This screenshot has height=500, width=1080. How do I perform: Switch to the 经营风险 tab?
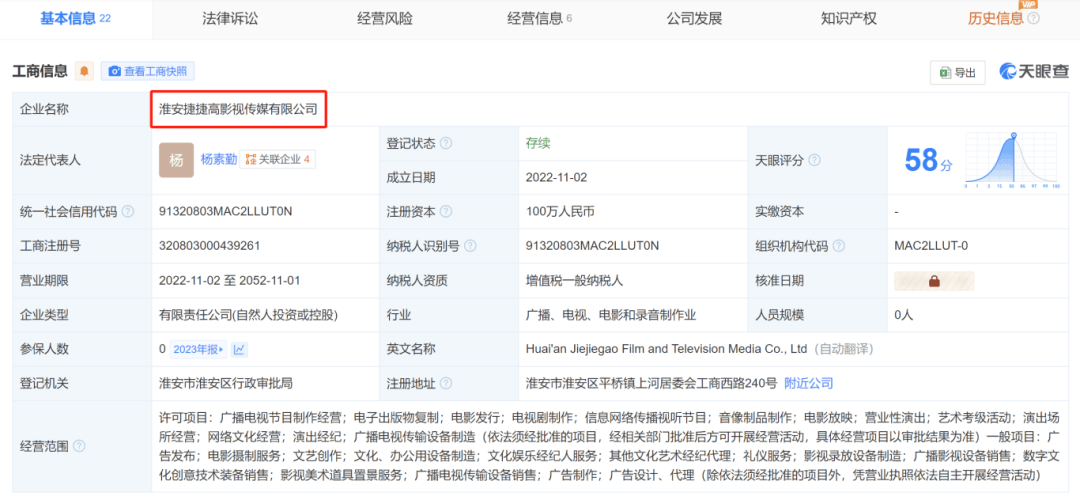(x=384, y=19)
